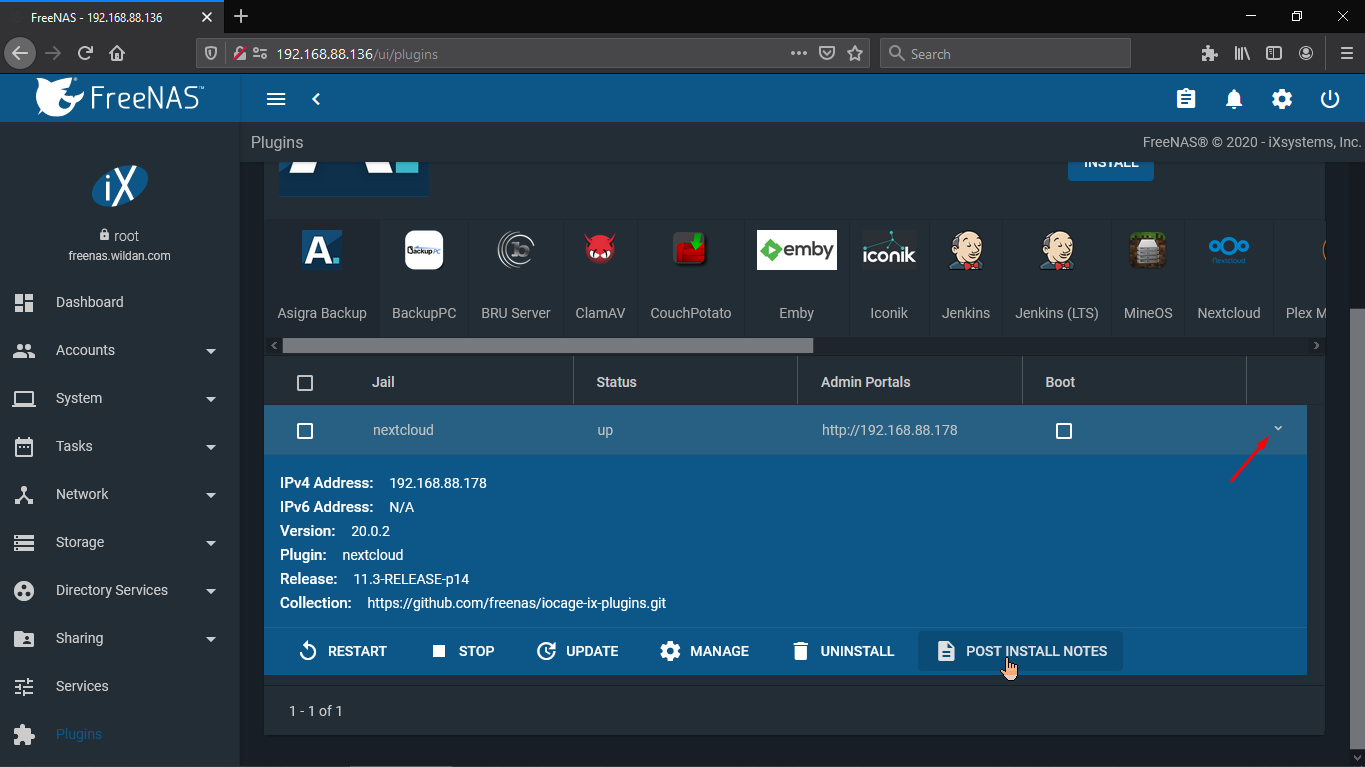1365x767 pixels.
Task: View Post Install Notes
Action: [x=1021, y=651]
